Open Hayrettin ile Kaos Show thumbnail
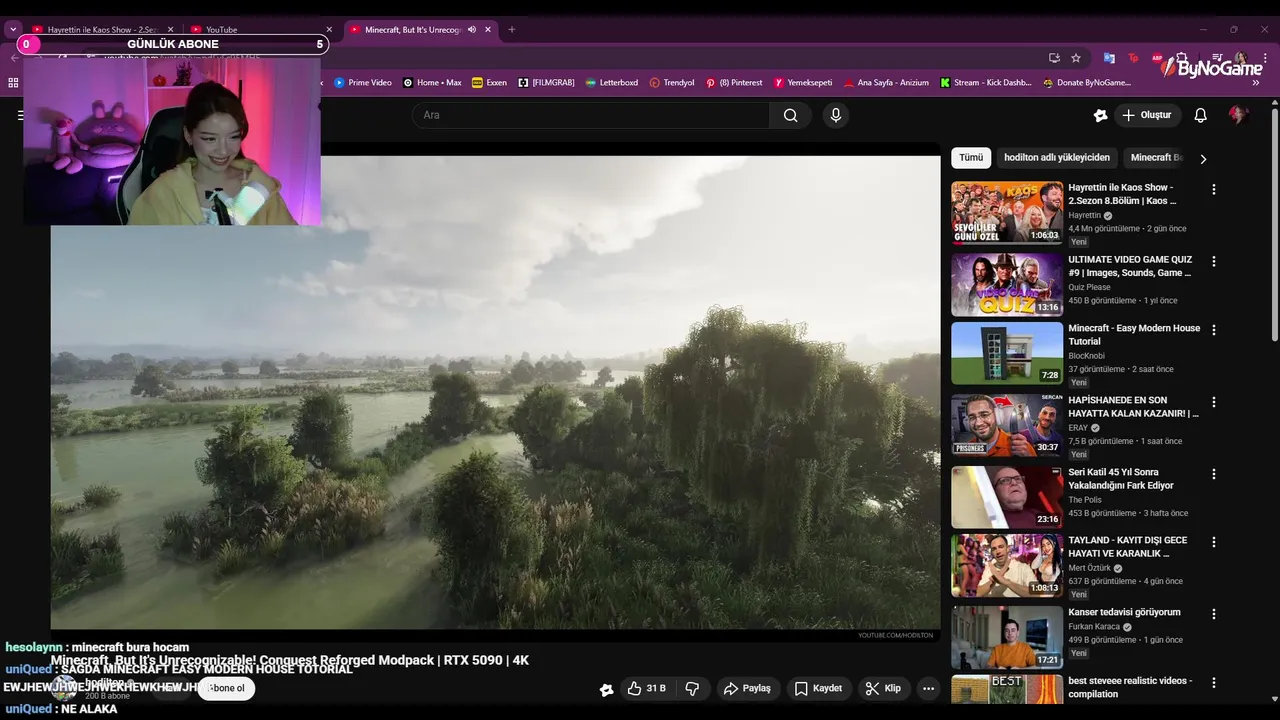 (1007, 212)
